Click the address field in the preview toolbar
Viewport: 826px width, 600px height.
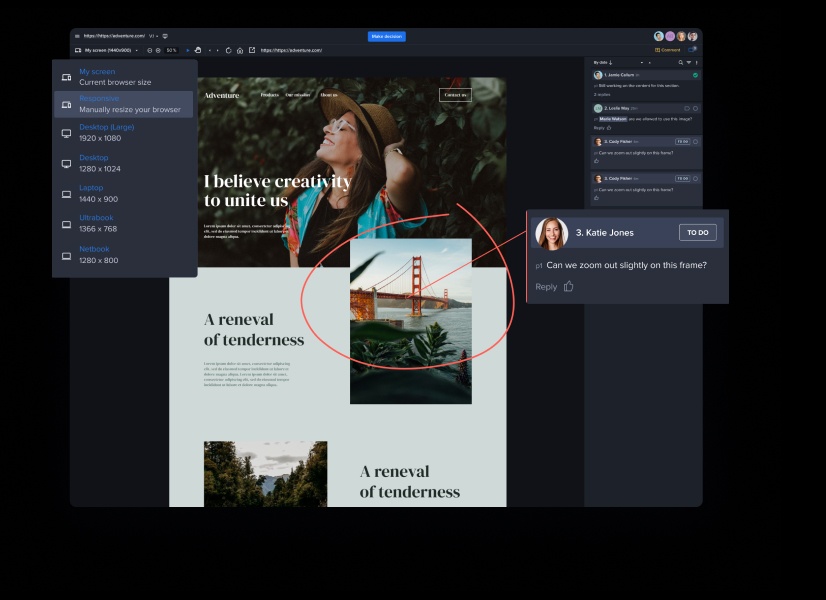pyautogui.click(x=291, y=51)
